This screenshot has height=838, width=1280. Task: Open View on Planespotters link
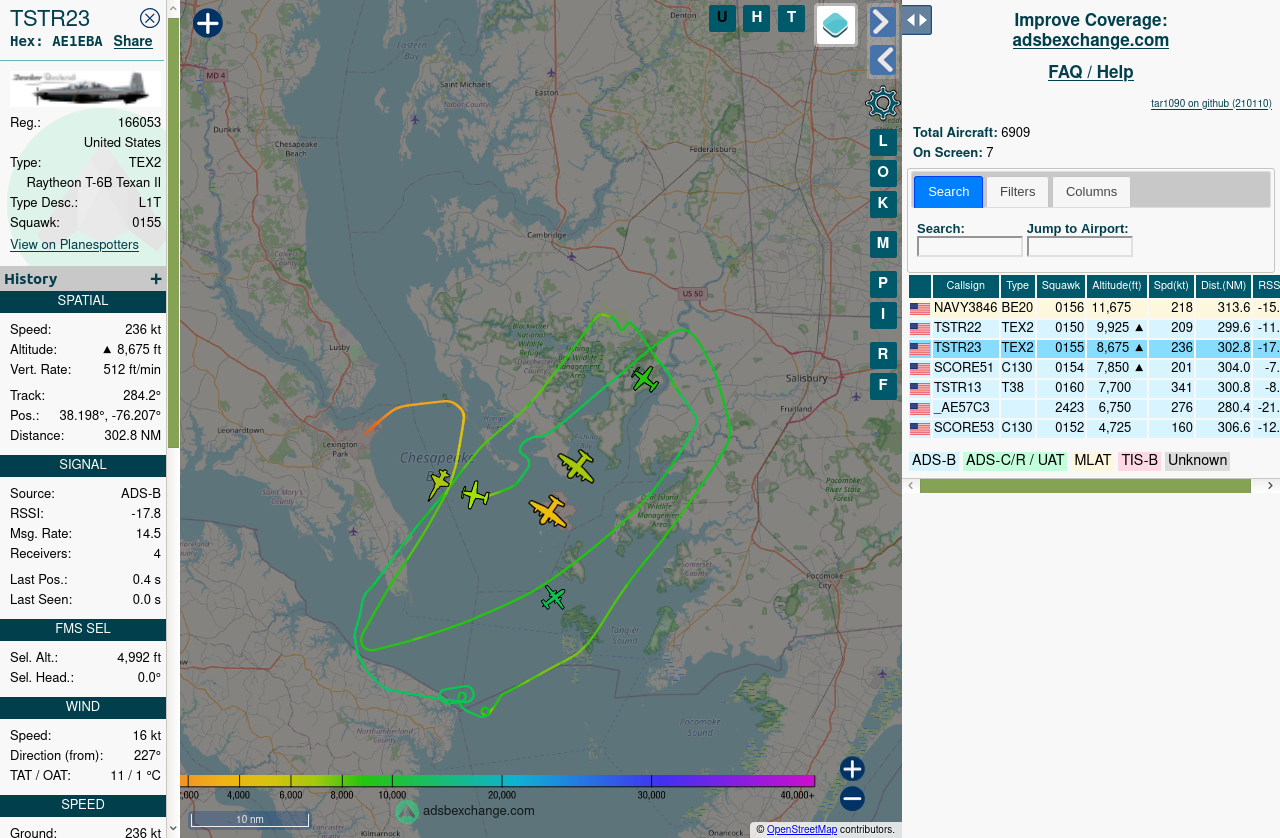coord(74,245)
